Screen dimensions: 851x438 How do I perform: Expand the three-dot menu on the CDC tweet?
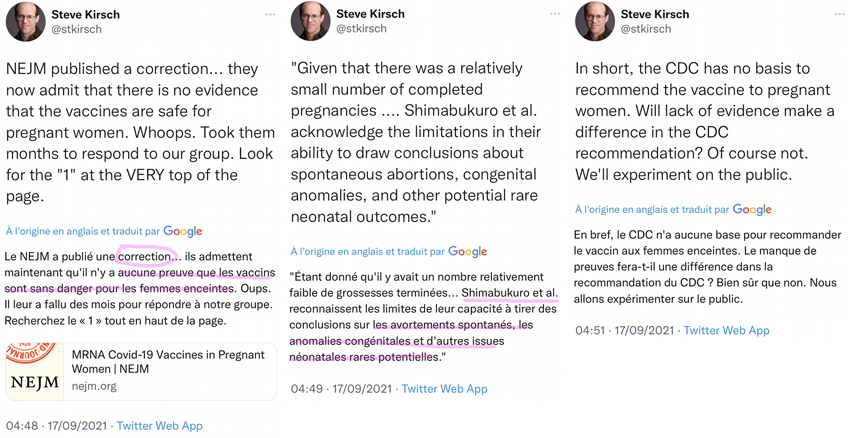click(839, 15)
